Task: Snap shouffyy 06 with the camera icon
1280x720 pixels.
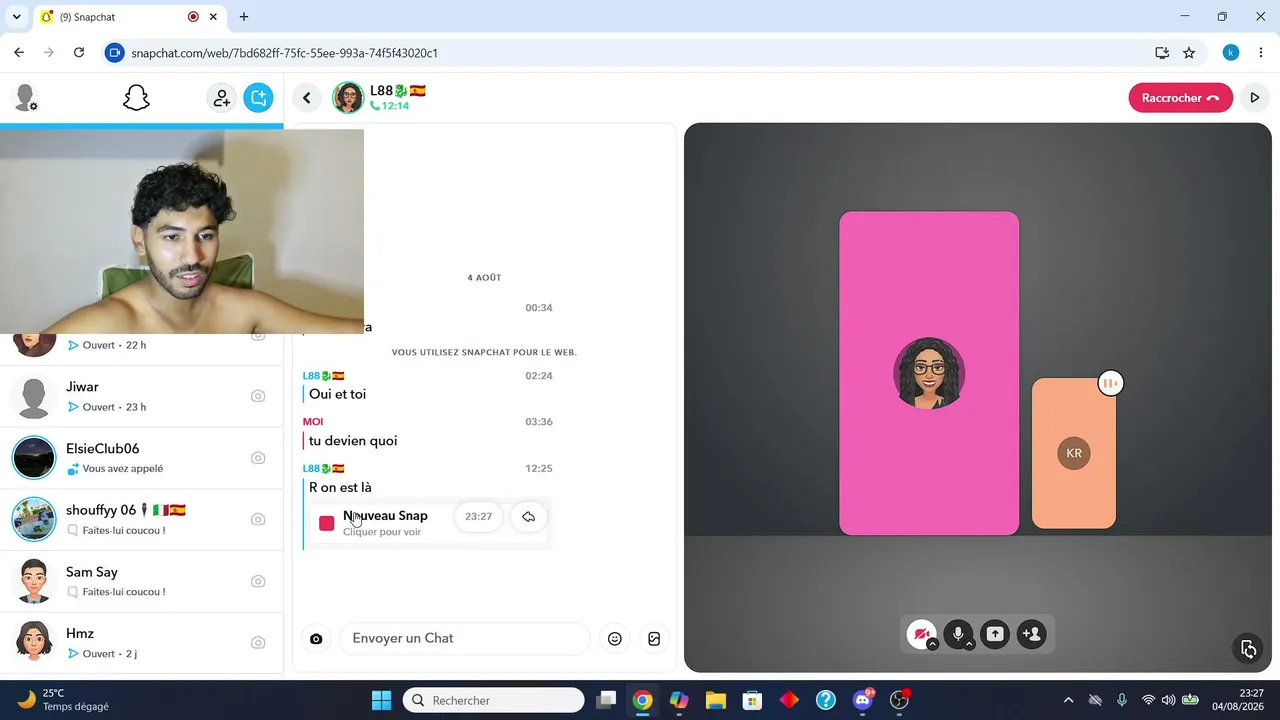Action: coord(258,519)
